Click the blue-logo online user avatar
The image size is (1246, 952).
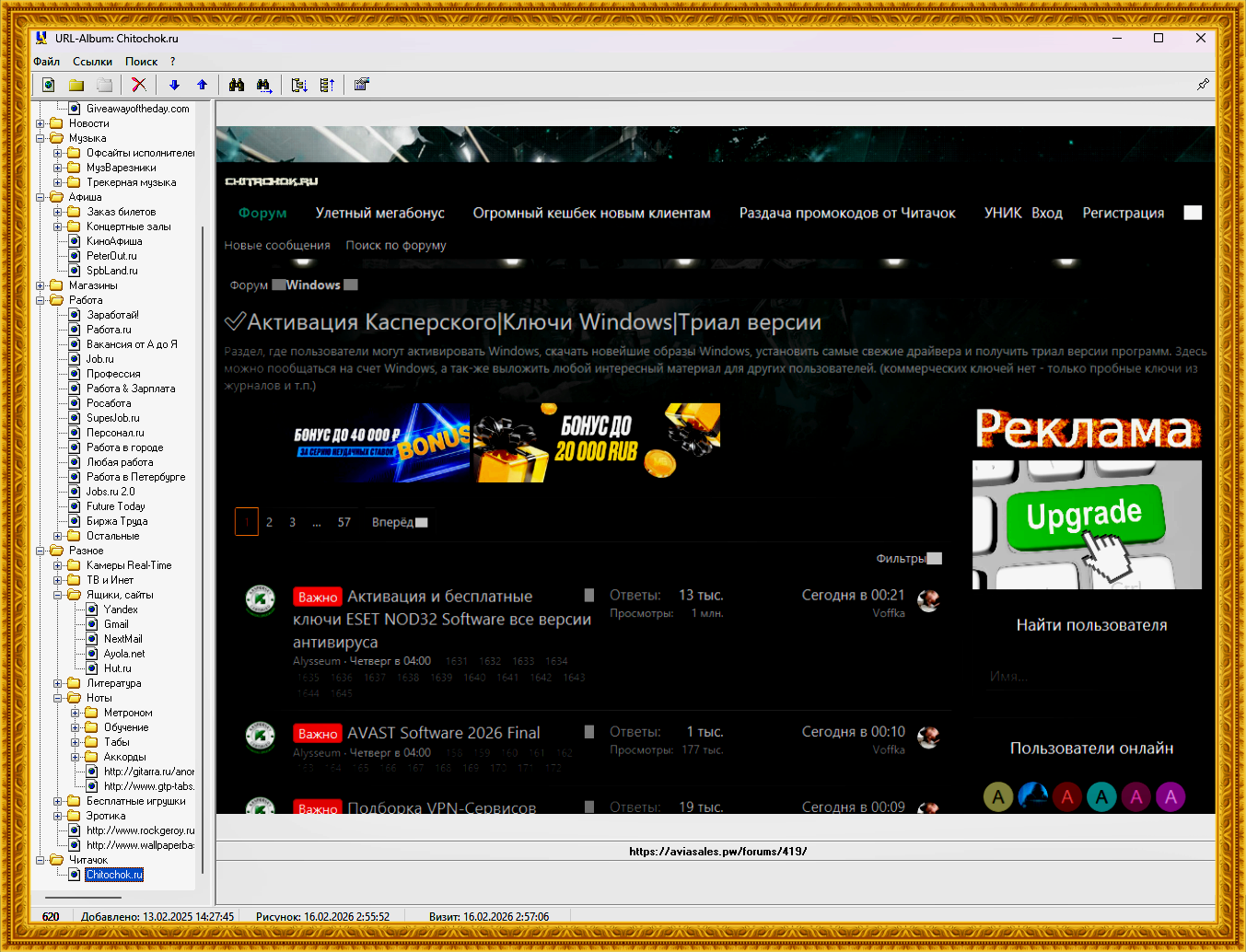click(x=1032, y=796)
